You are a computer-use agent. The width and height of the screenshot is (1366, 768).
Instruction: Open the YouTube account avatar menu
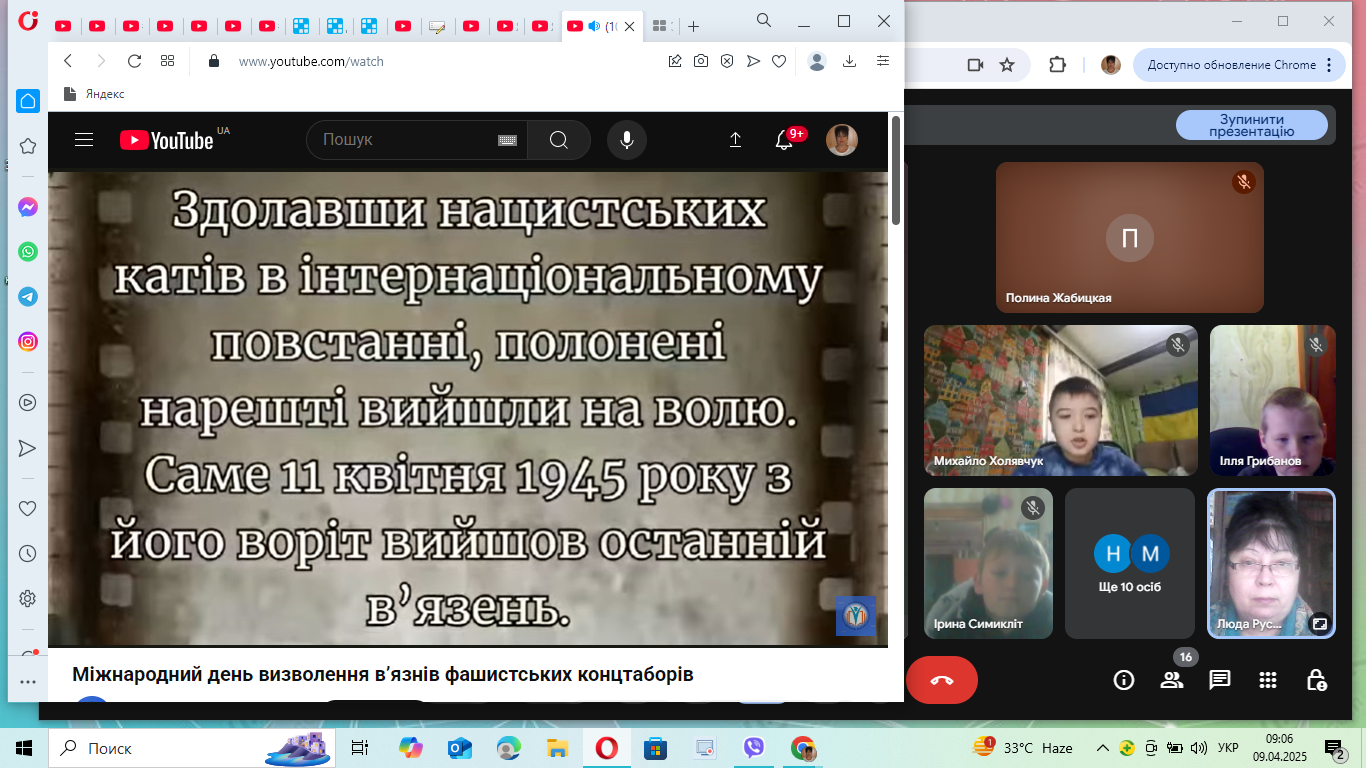[x=842, y=140]
